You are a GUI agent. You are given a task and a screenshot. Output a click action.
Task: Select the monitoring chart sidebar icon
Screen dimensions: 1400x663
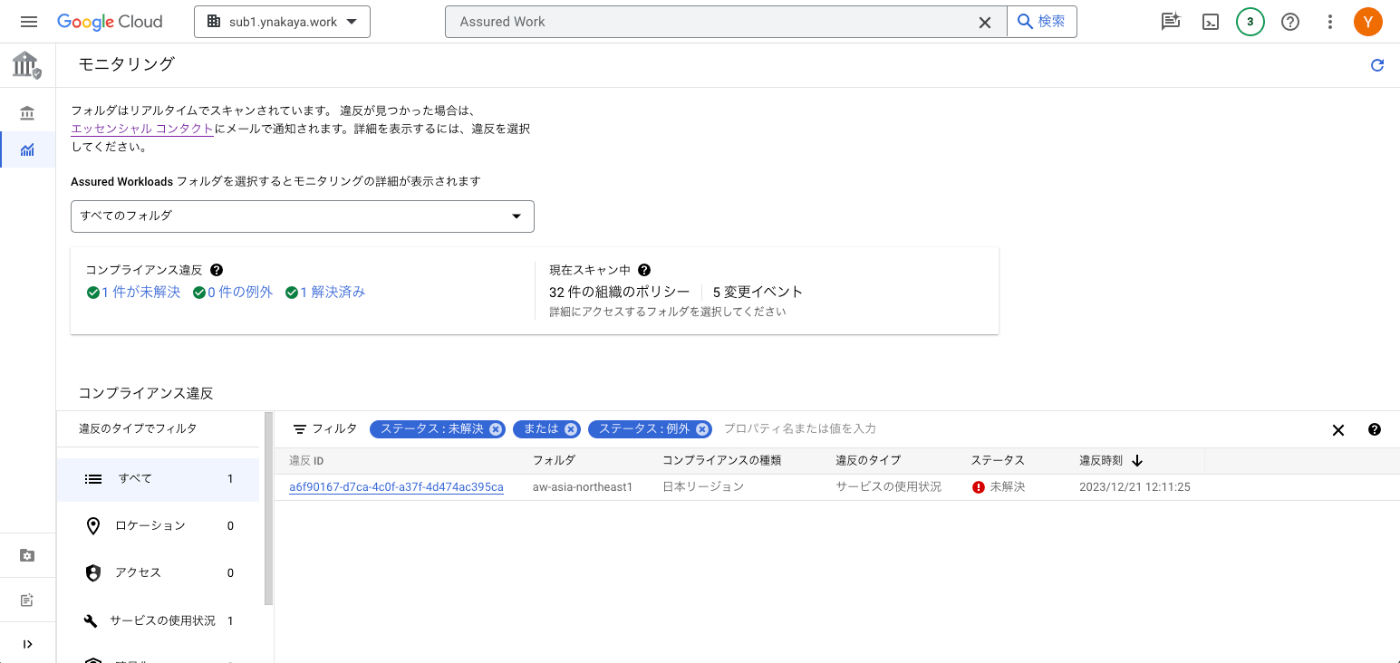click(x=27, y=150)
